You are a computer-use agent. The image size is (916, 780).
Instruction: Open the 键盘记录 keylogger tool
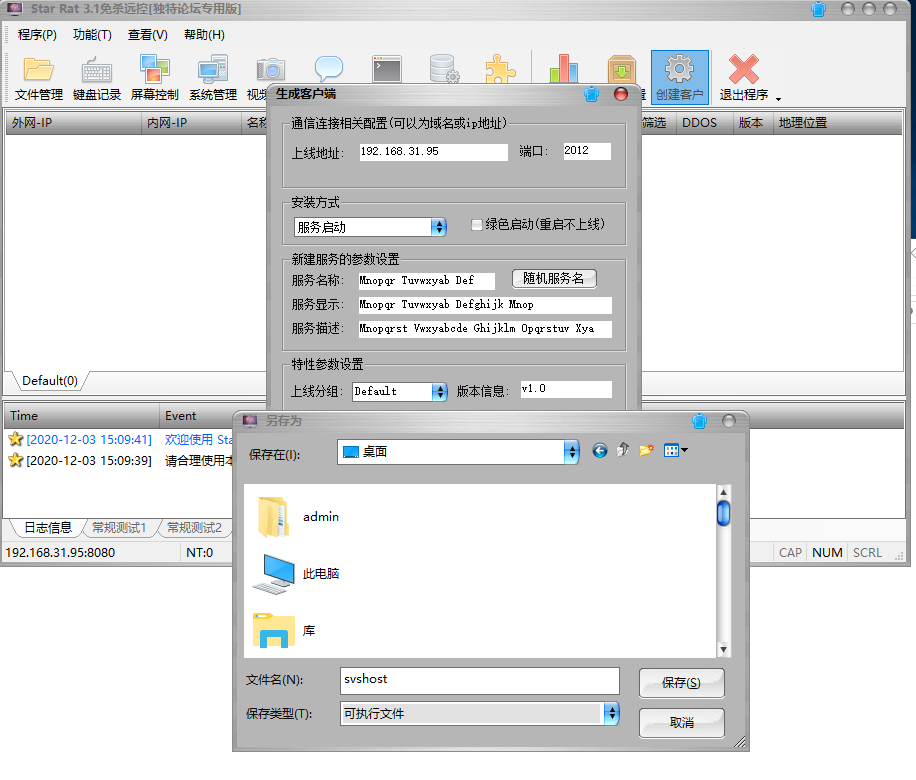click(x=96, y=78)
